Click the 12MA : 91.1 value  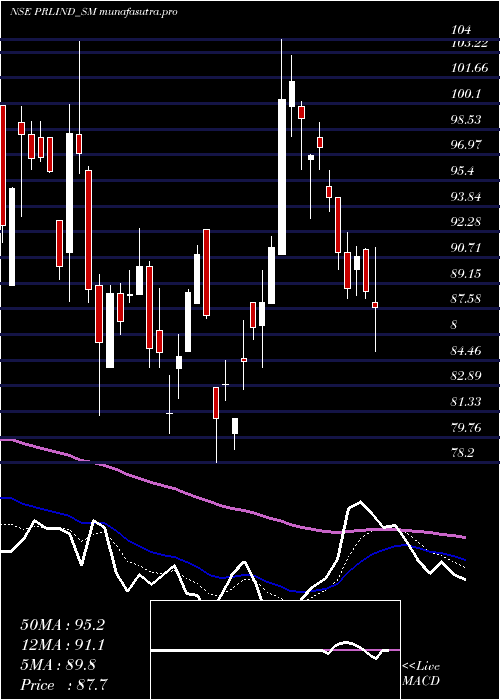(62, 645)
